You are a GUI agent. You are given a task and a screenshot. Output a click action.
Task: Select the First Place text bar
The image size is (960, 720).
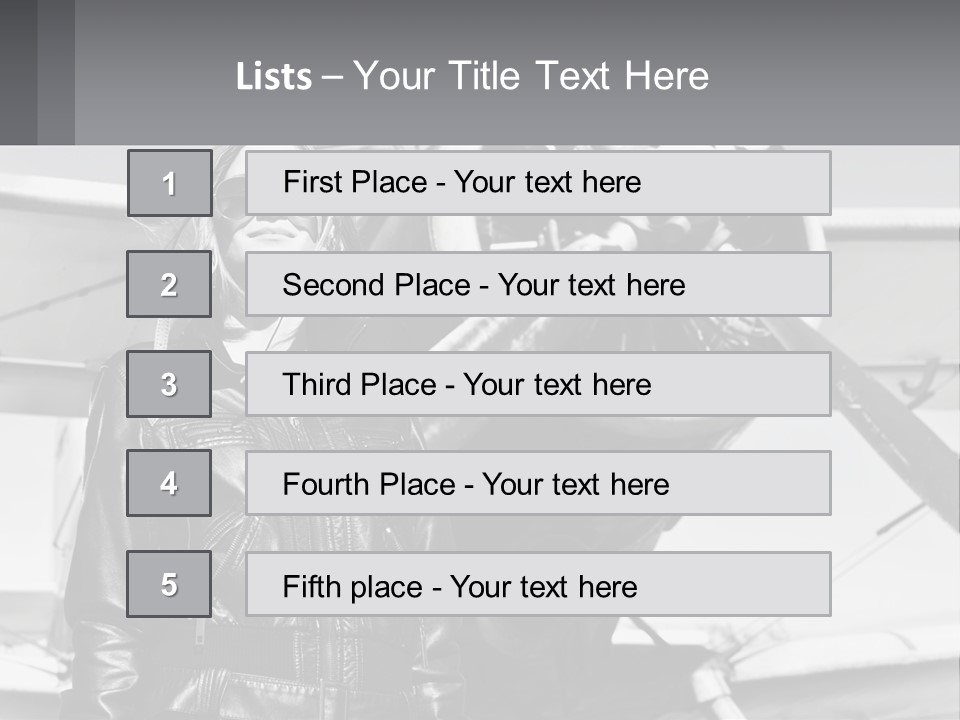tap(538, 183)
